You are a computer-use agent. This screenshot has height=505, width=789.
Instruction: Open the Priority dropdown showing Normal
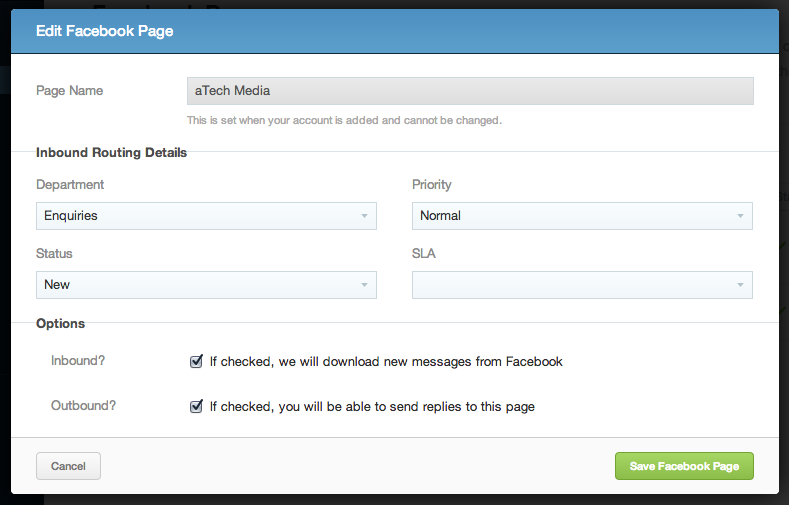[582, 216]
